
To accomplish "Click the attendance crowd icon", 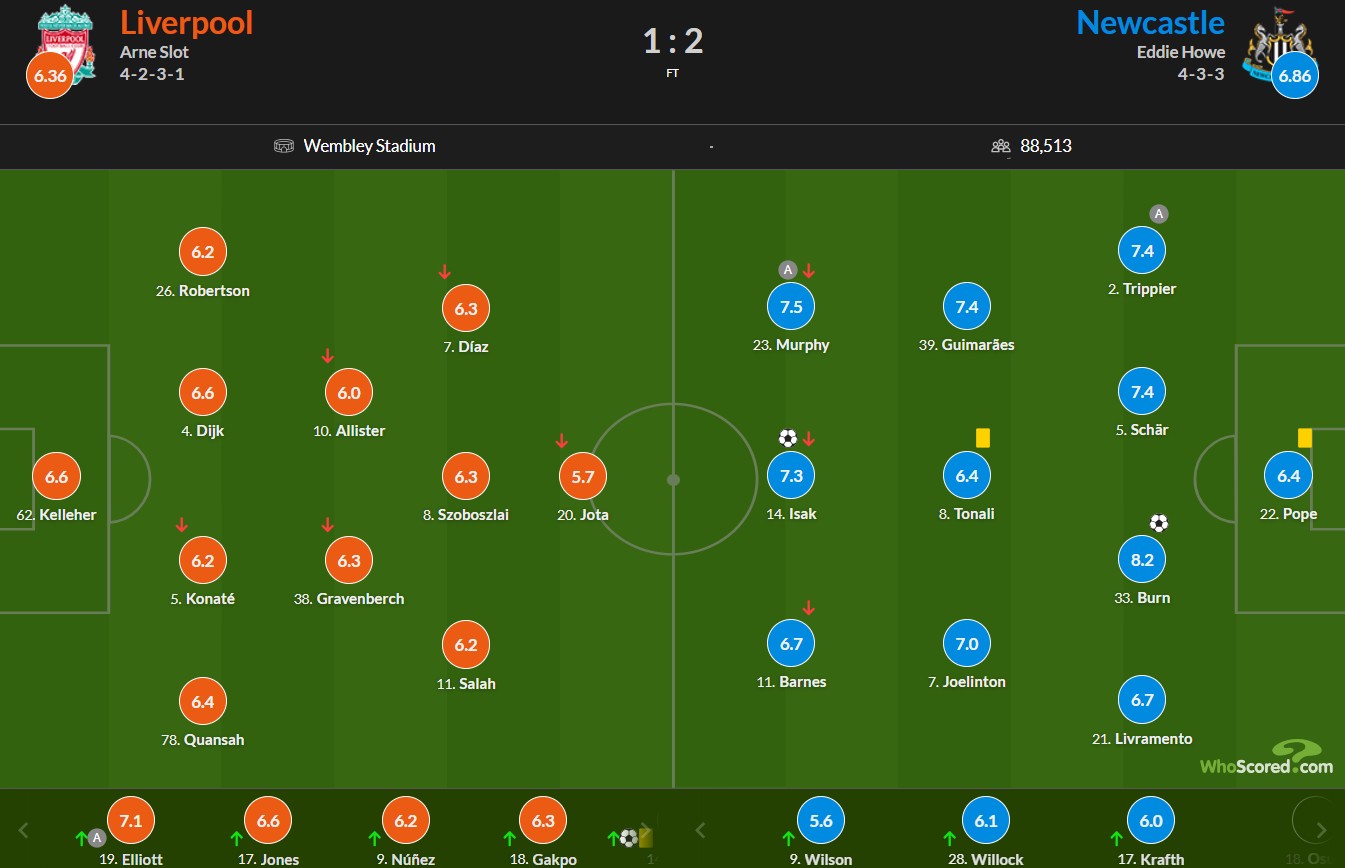I will 1001,146.
